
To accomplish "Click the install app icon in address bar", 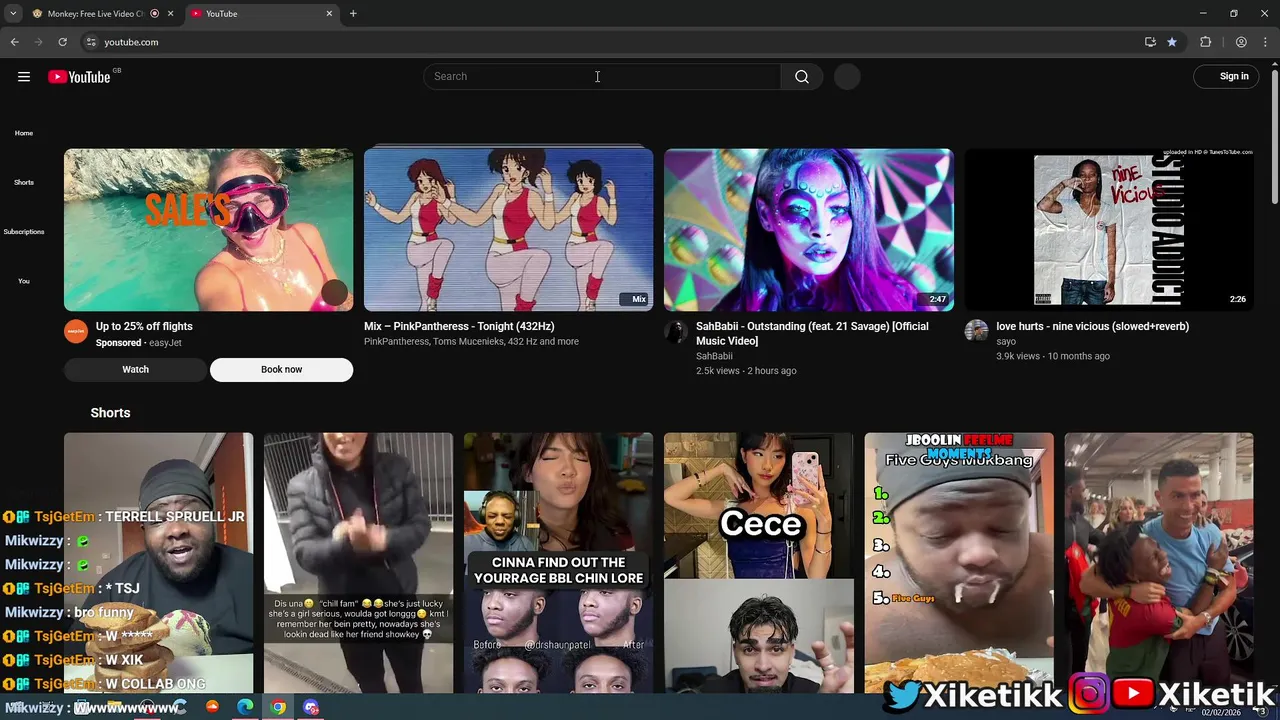I will pyautogui.click(x=1150, y=42).
